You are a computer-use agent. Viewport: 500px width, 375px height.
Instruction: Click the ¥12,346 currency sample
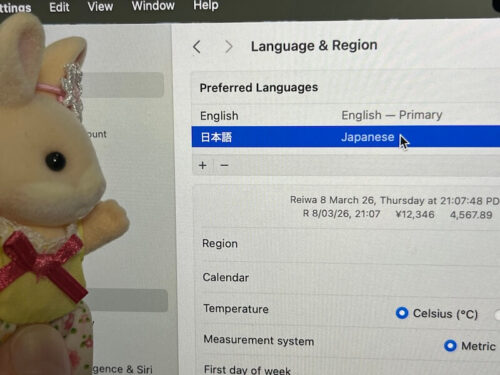pyautogui.click(x=415, y=214)
